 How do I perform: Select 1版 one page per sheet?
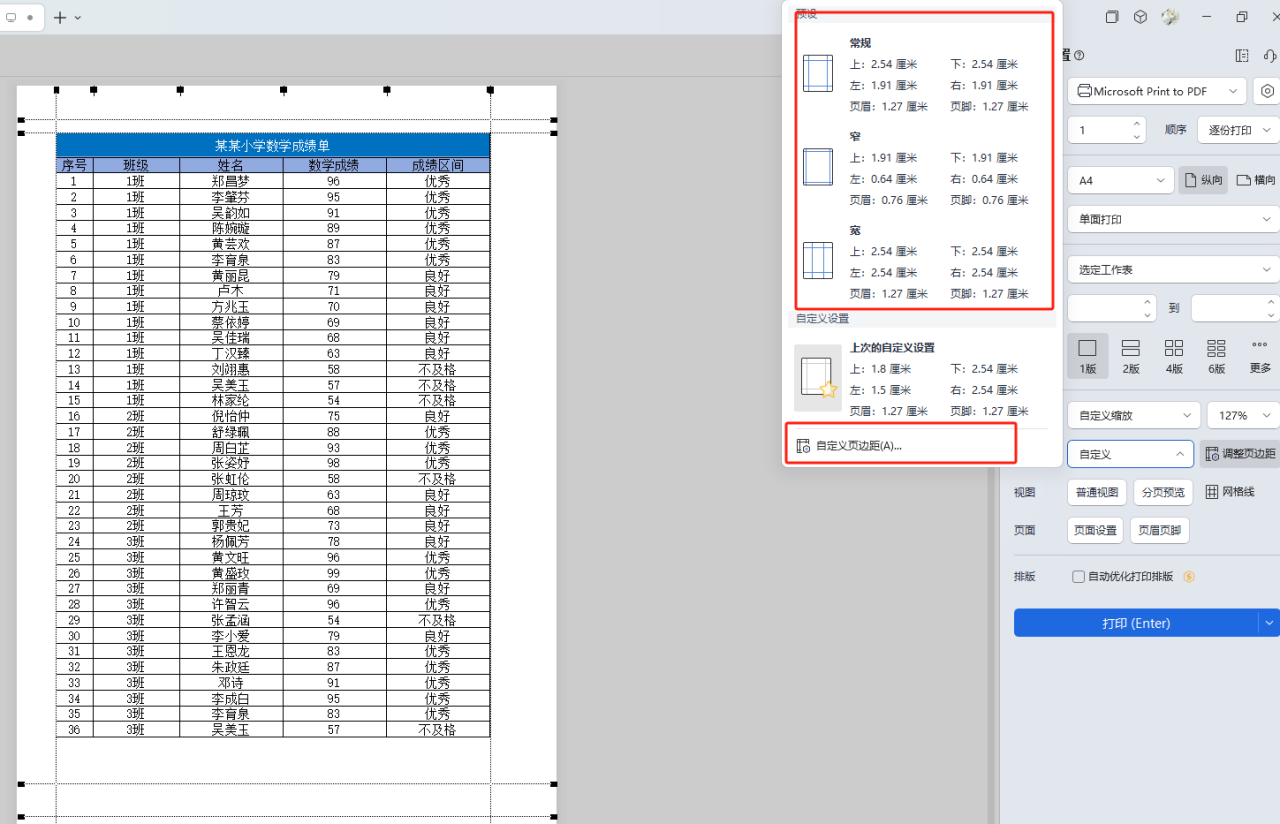[x=1088, y=356]
